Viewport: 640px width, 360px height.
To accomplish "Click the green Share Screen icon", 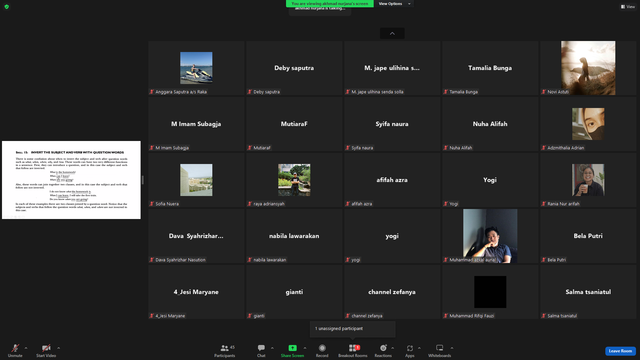I will pos(292,348).
